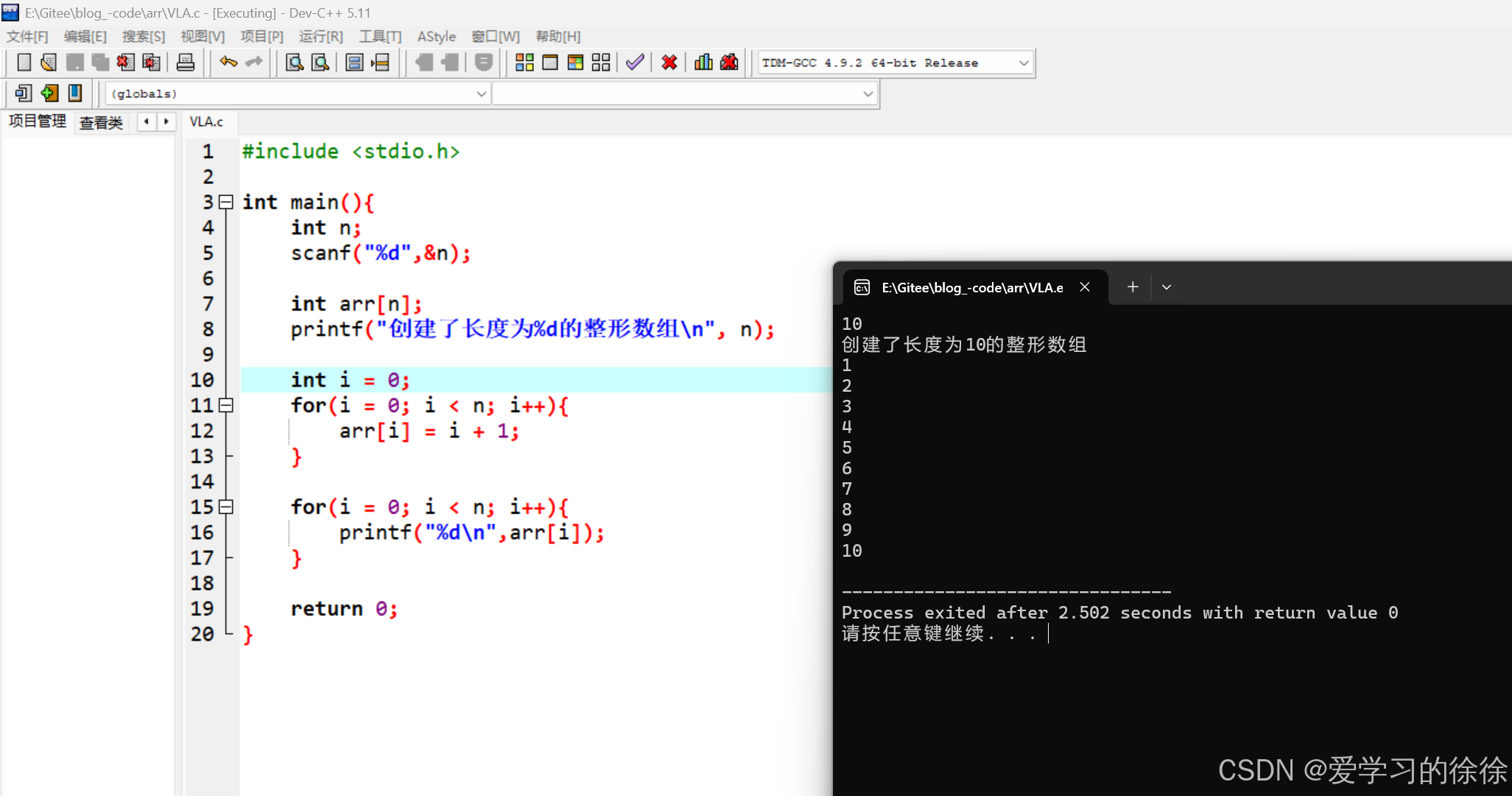Open the (globals) scope dropdown
1512x796 pixels.
tap(480, 94)
